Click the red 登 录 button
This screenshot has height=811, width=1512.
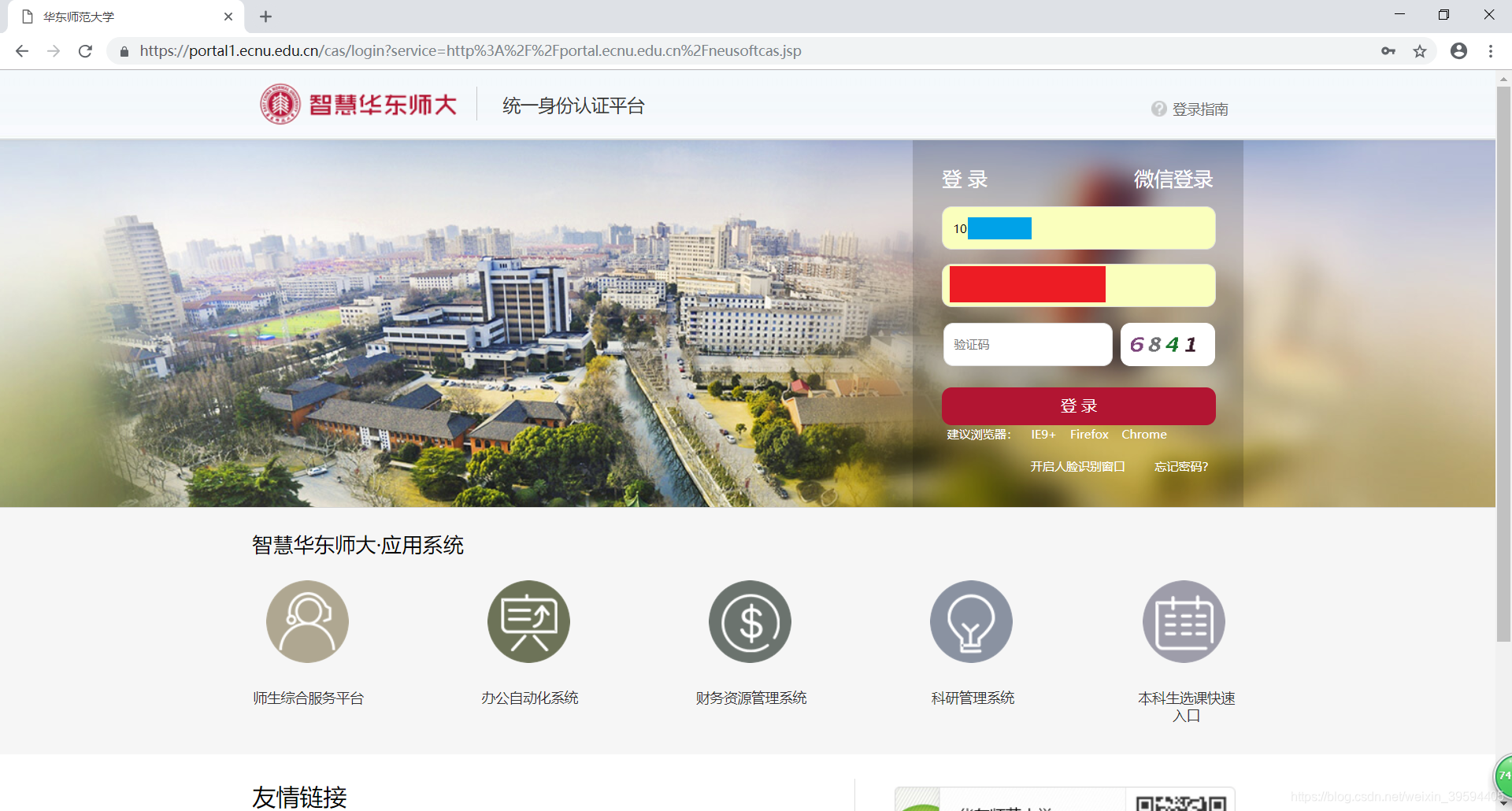click(x=1079, y=406)
